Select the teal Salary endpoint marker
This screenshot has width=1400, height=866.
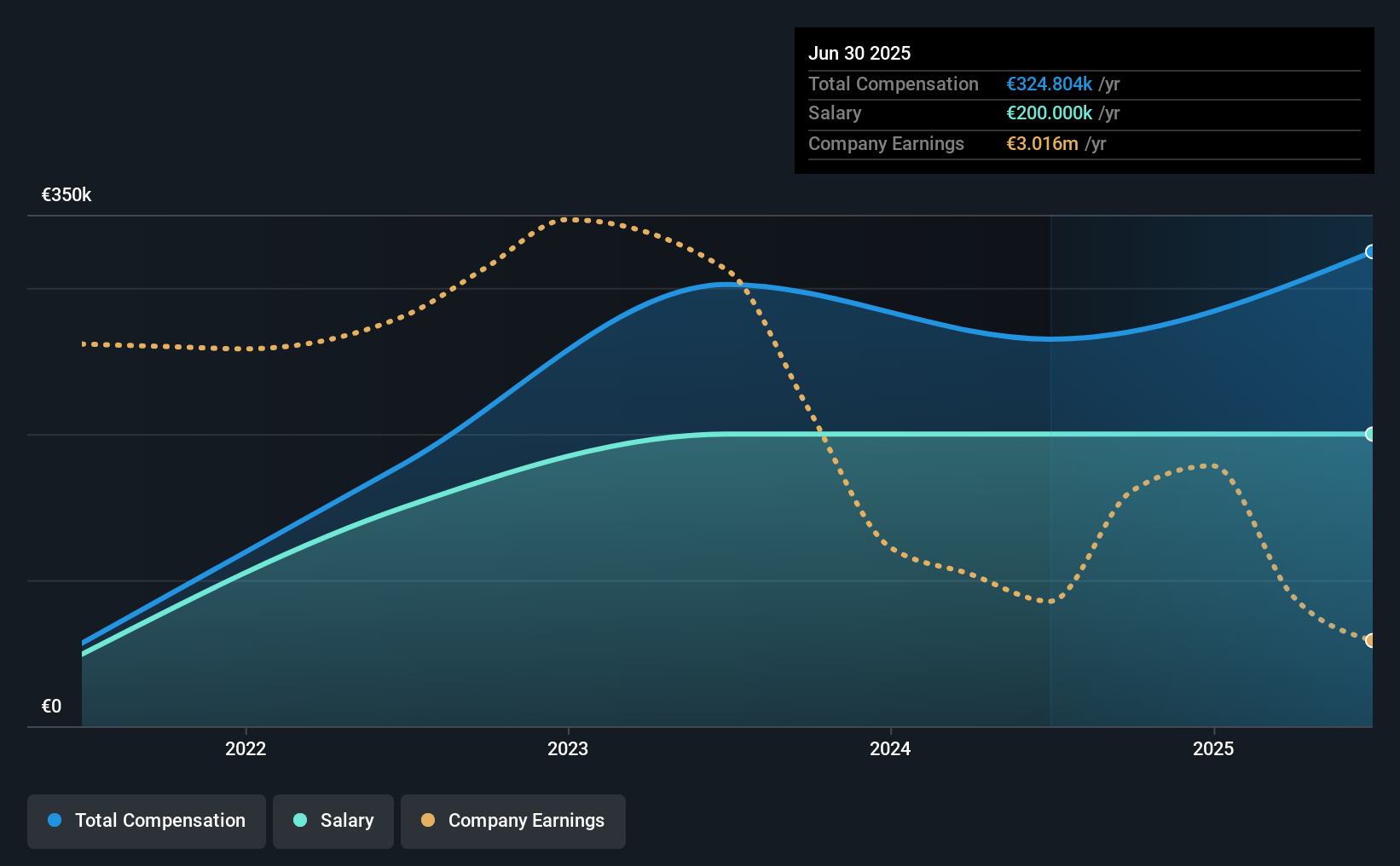pyautogui.click(x=1370, y=434)
